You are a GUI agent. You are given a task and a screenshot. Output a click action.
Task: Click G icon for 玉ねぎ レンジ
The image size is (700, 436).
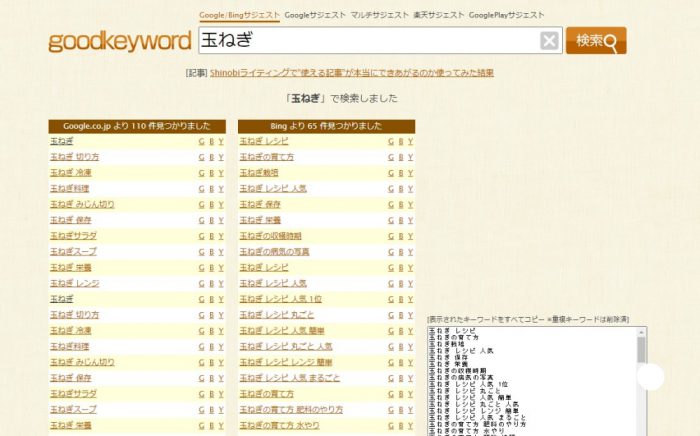[x=201, y=283]
